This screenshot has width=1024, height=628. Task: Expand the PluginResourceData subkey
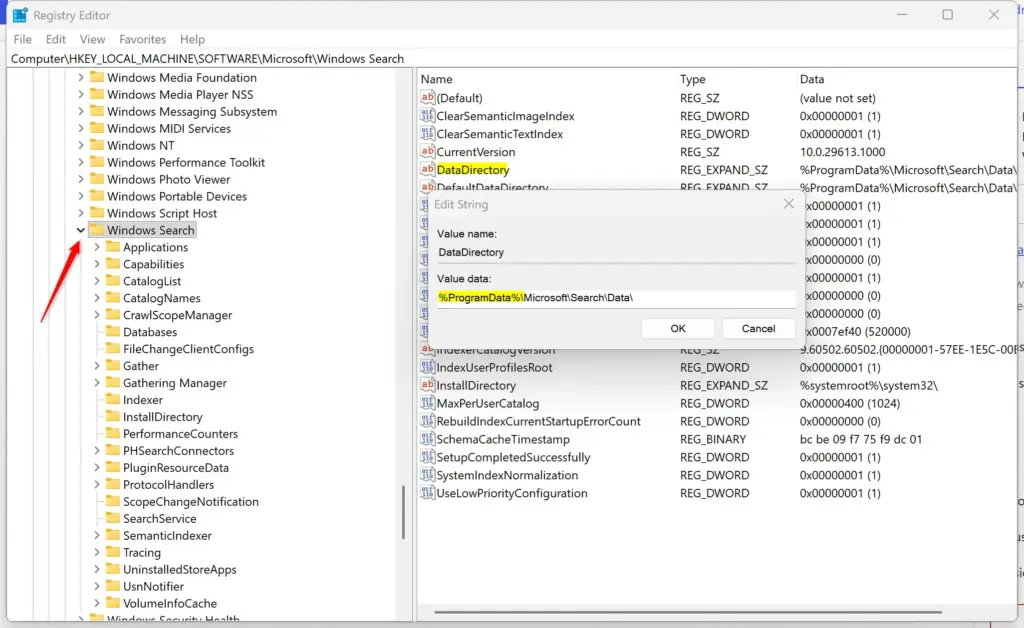97,467
